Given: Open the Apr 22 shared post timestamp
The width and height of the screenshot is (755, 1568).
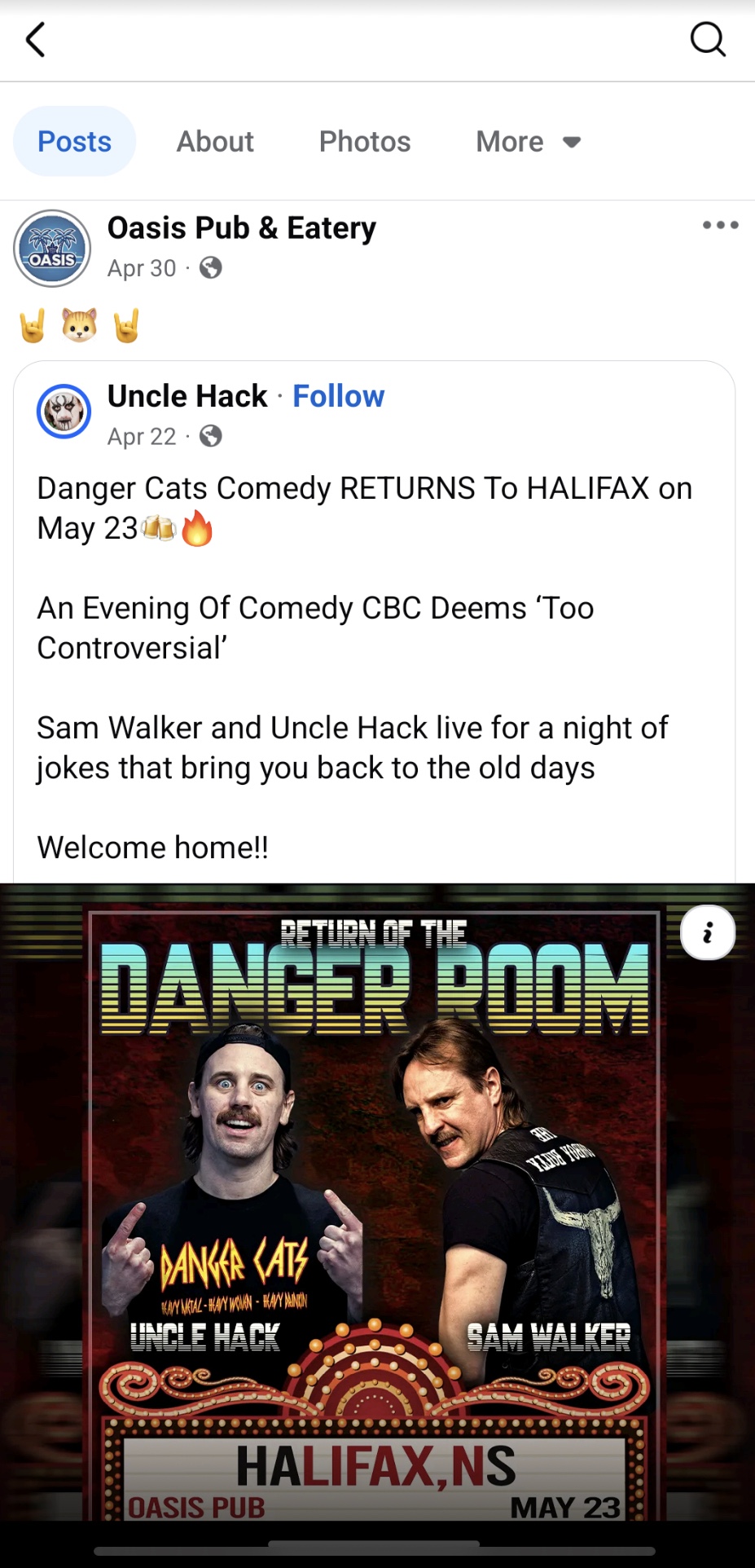Looking at the screenshot, I should pos(142,437).
